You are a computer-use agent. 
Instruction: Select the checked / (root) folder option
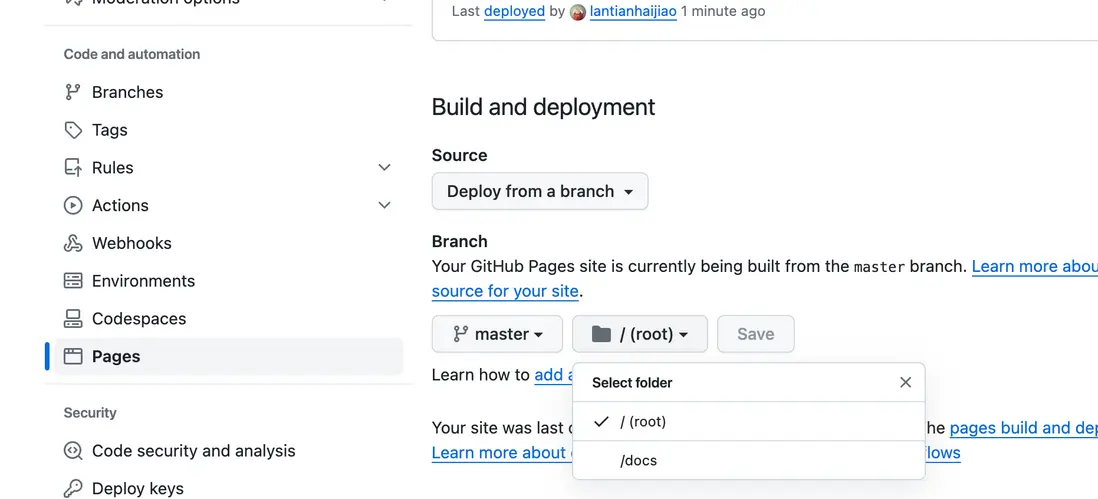click(x=643, y=422)
